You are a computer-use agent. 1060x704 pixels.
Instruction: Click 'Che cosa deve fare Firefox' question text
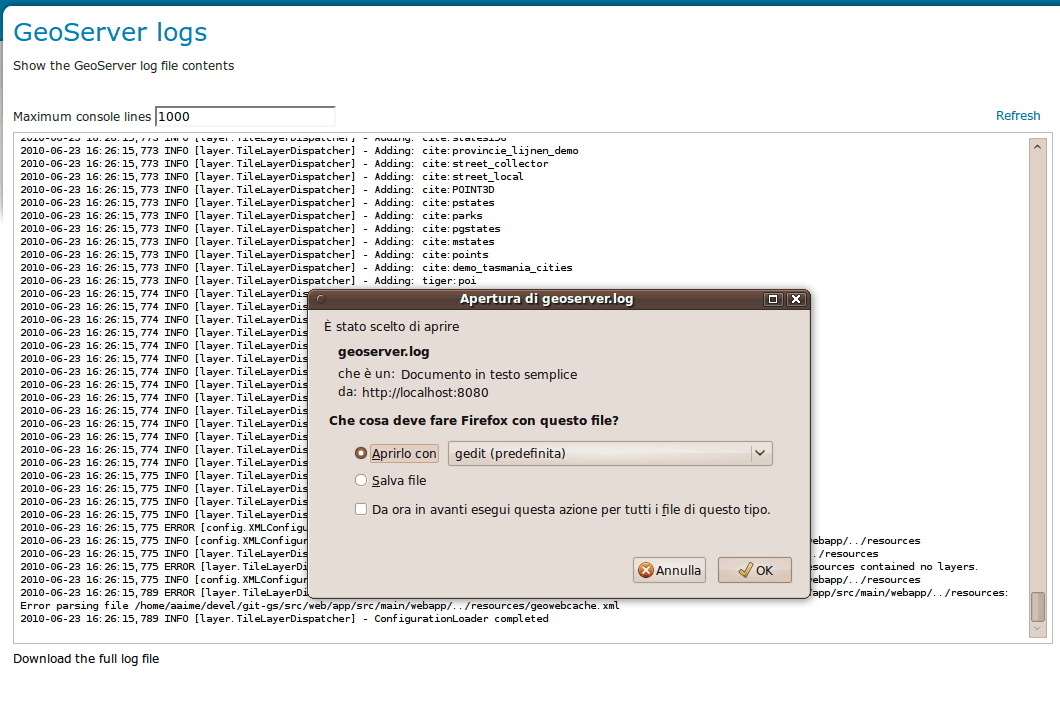[x=473, y=421]
